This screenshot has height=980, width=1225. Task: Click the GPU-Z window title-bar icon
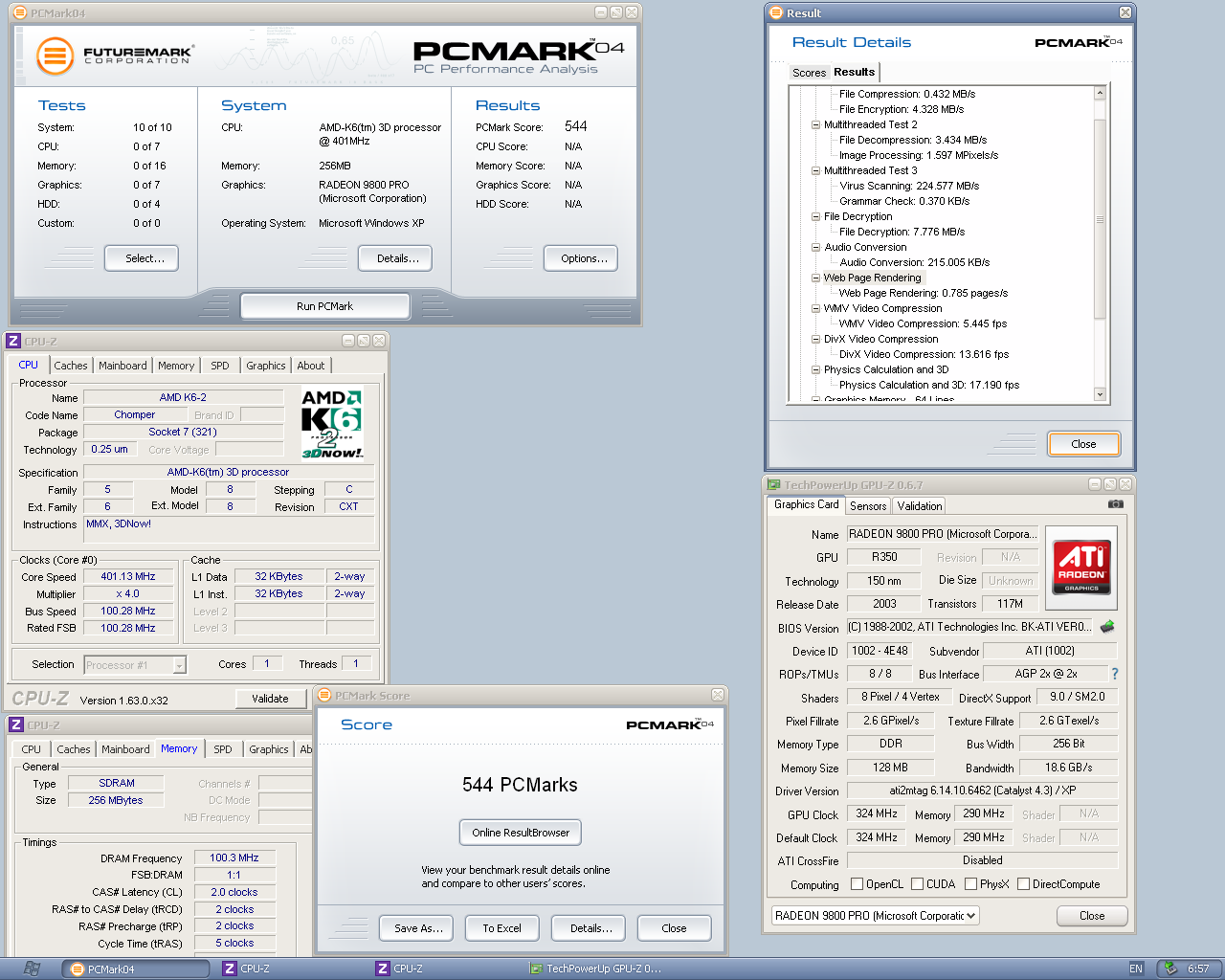(x=772, y=484)
